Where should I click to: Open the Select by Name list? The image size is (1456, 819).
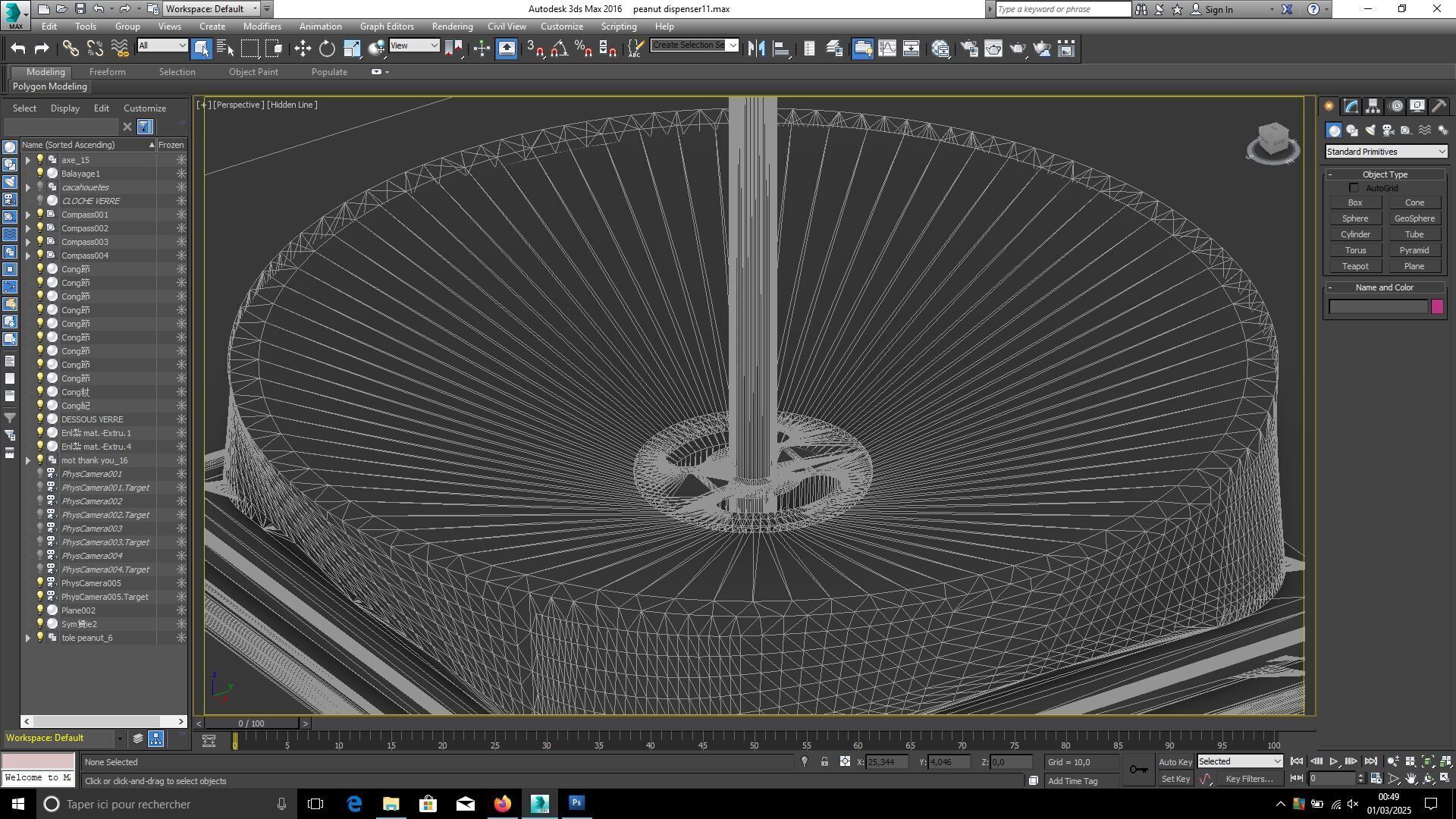pos(225,49)
